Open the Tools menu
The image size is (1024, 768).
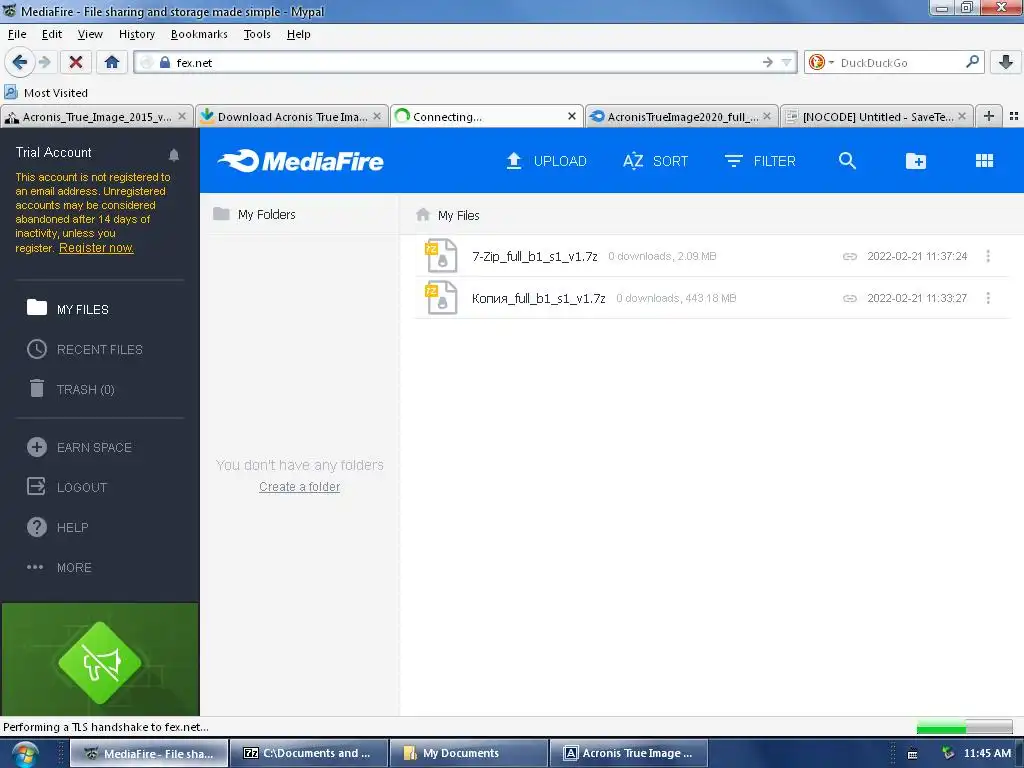(x=257, y=34)
